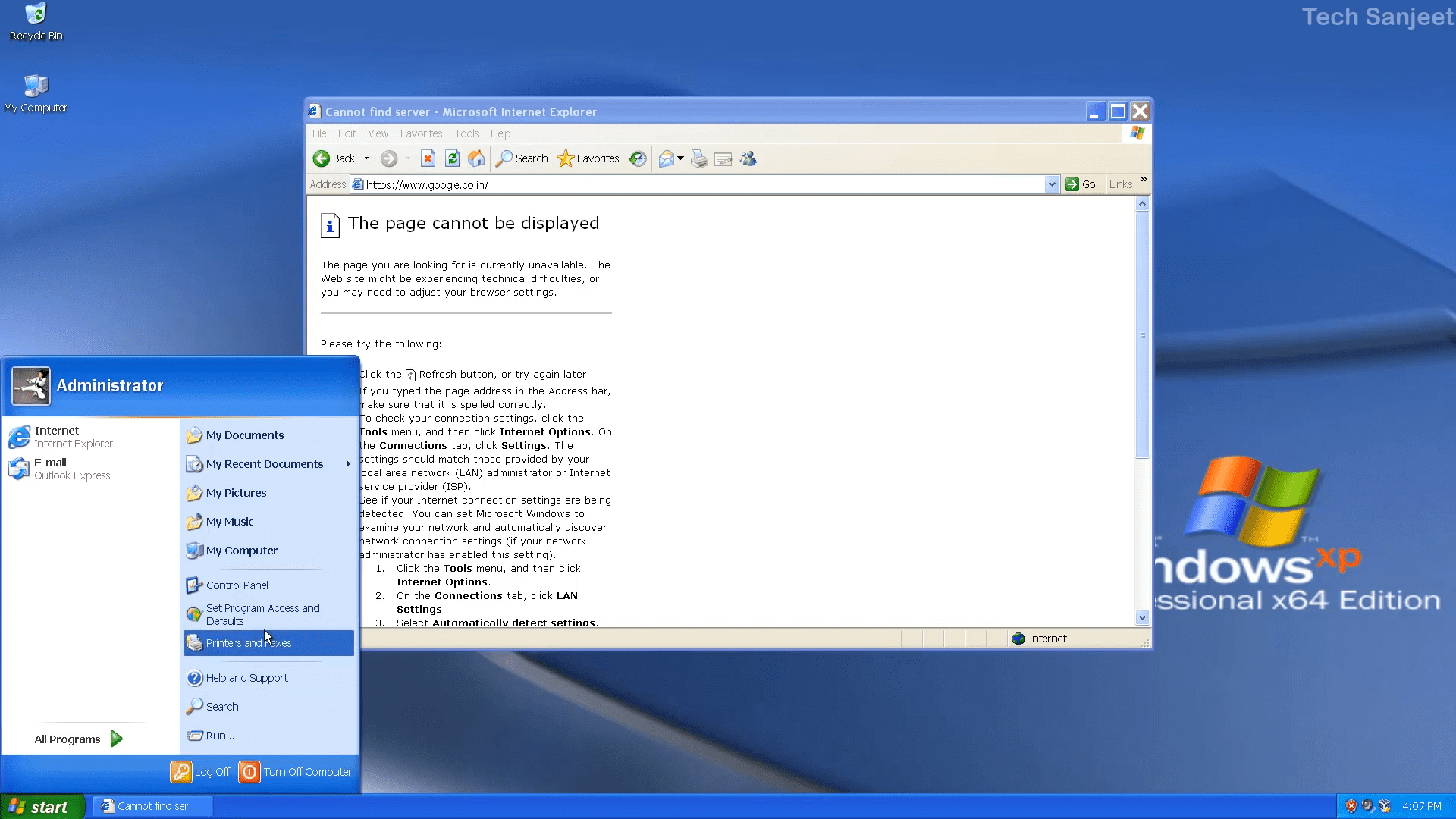
Task: Open the Mail envelope icon
Action: pyautogui.click(x=666, y=158)
